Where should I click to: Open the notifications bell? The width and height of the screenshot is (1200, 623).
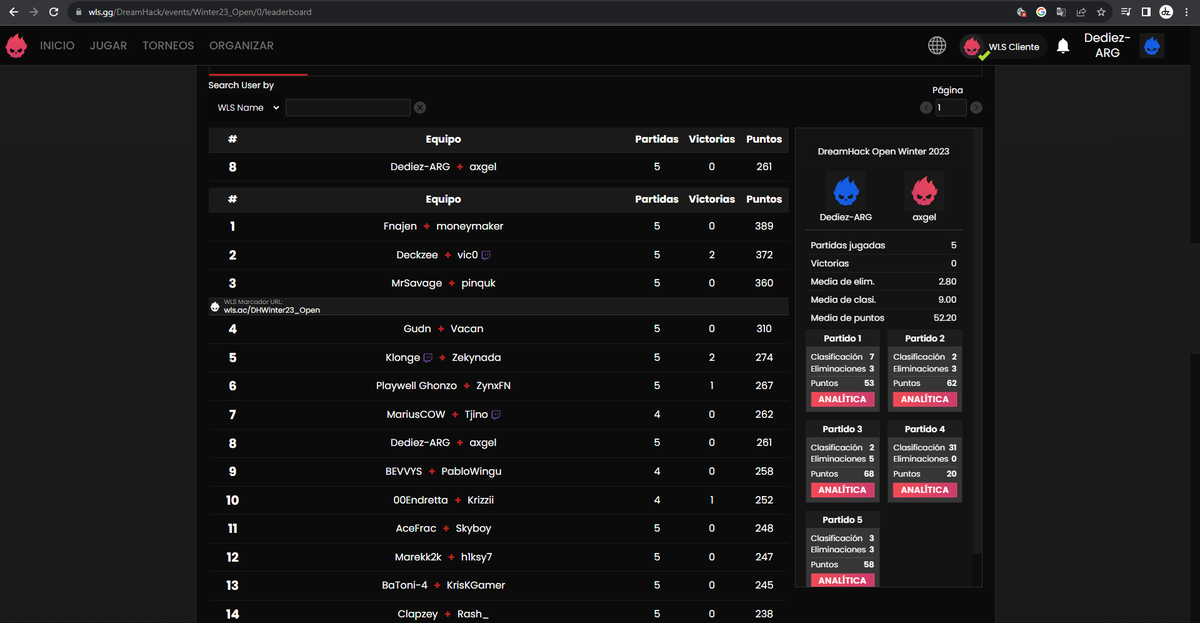(x=1063, y=46)
